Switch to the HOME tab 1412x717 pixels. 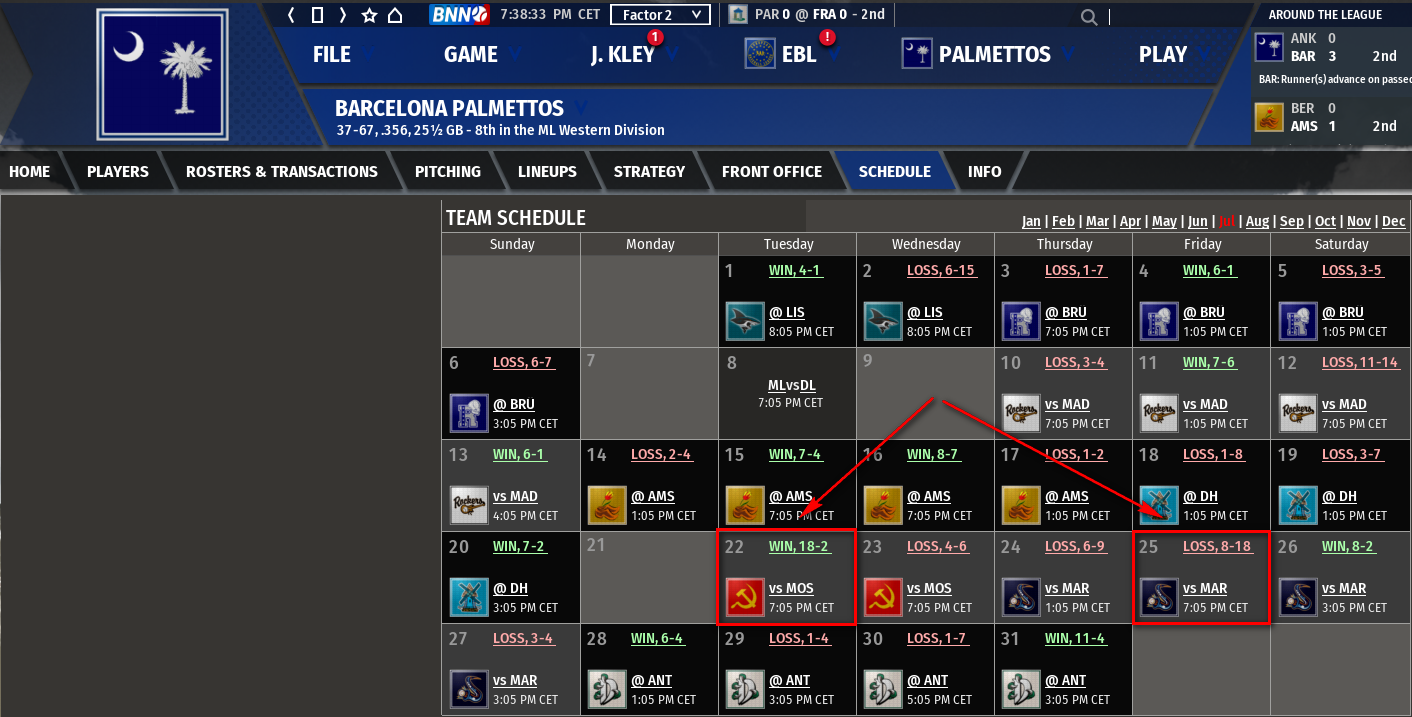(30, 172)
